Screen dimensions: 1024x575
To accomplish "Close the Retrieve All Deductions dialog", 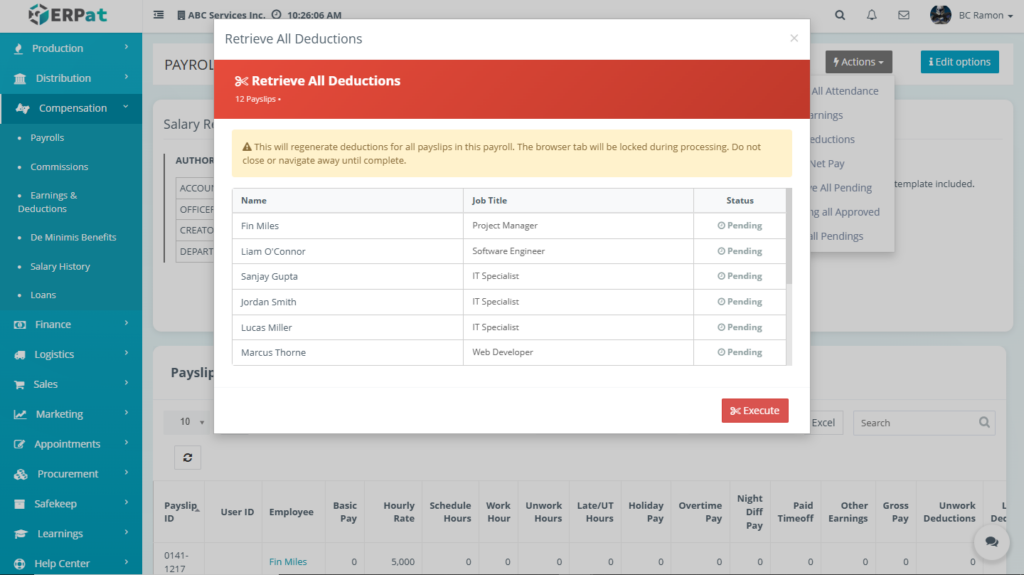I will click(794, 38).
